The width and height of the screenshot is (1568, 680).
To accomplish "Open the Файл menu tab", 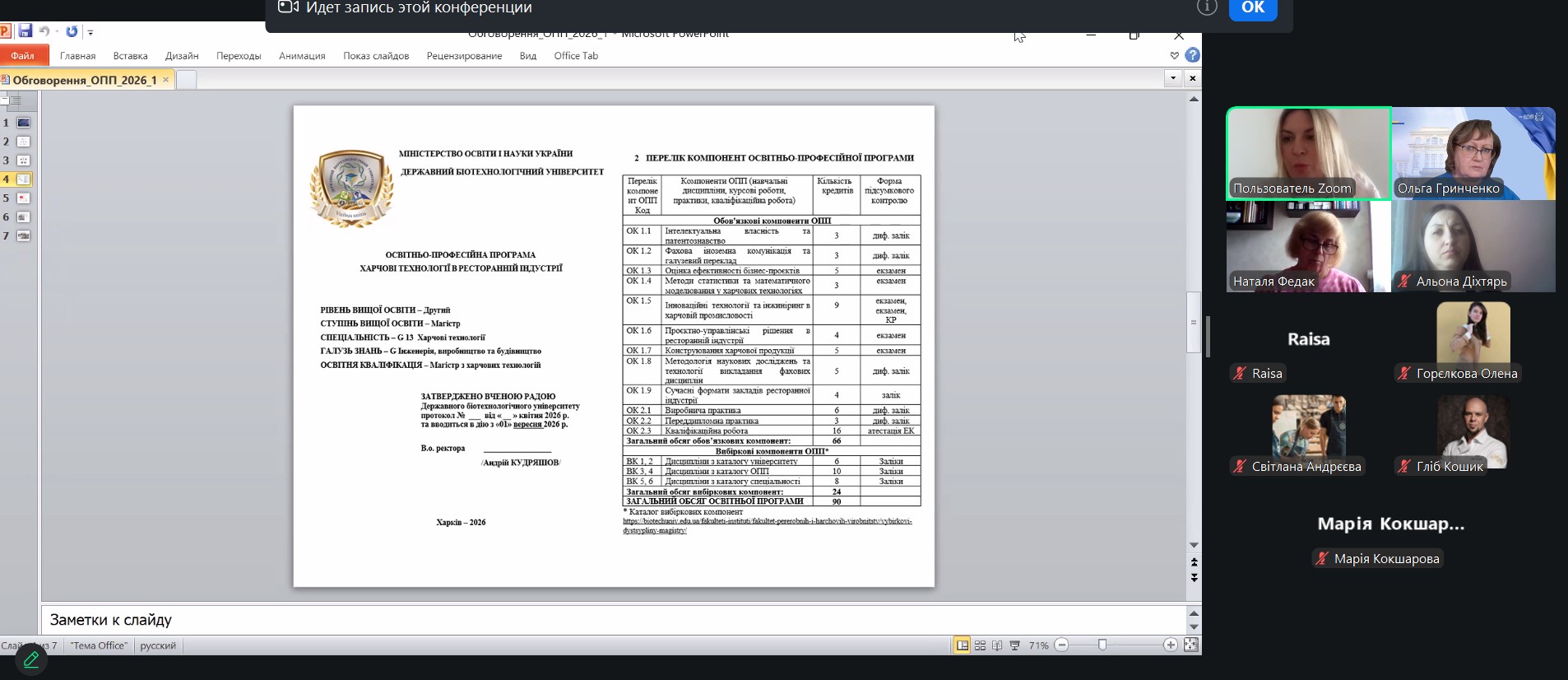I will click(23, 56).
